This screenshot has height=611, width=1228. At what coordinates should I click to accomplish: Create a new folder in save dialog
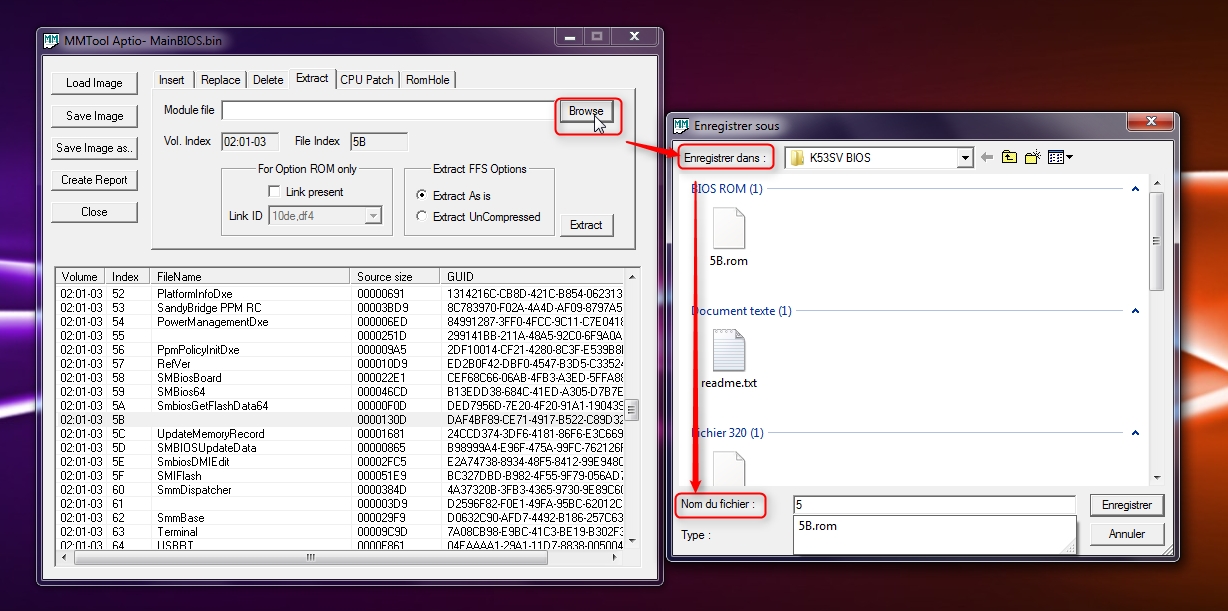(1033, 157)
